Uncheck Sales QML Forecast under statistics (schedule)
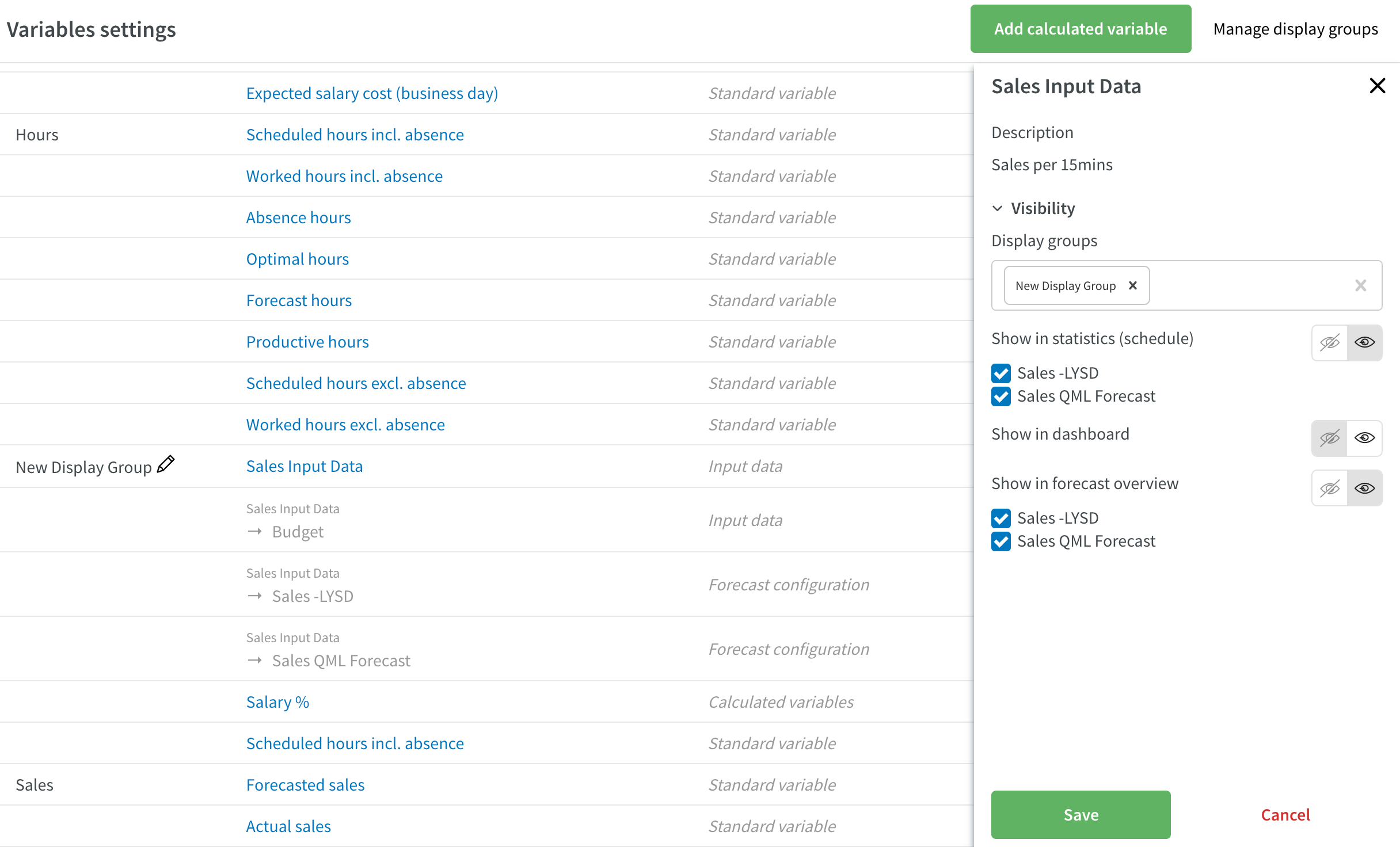 (x=1001, y=396)
